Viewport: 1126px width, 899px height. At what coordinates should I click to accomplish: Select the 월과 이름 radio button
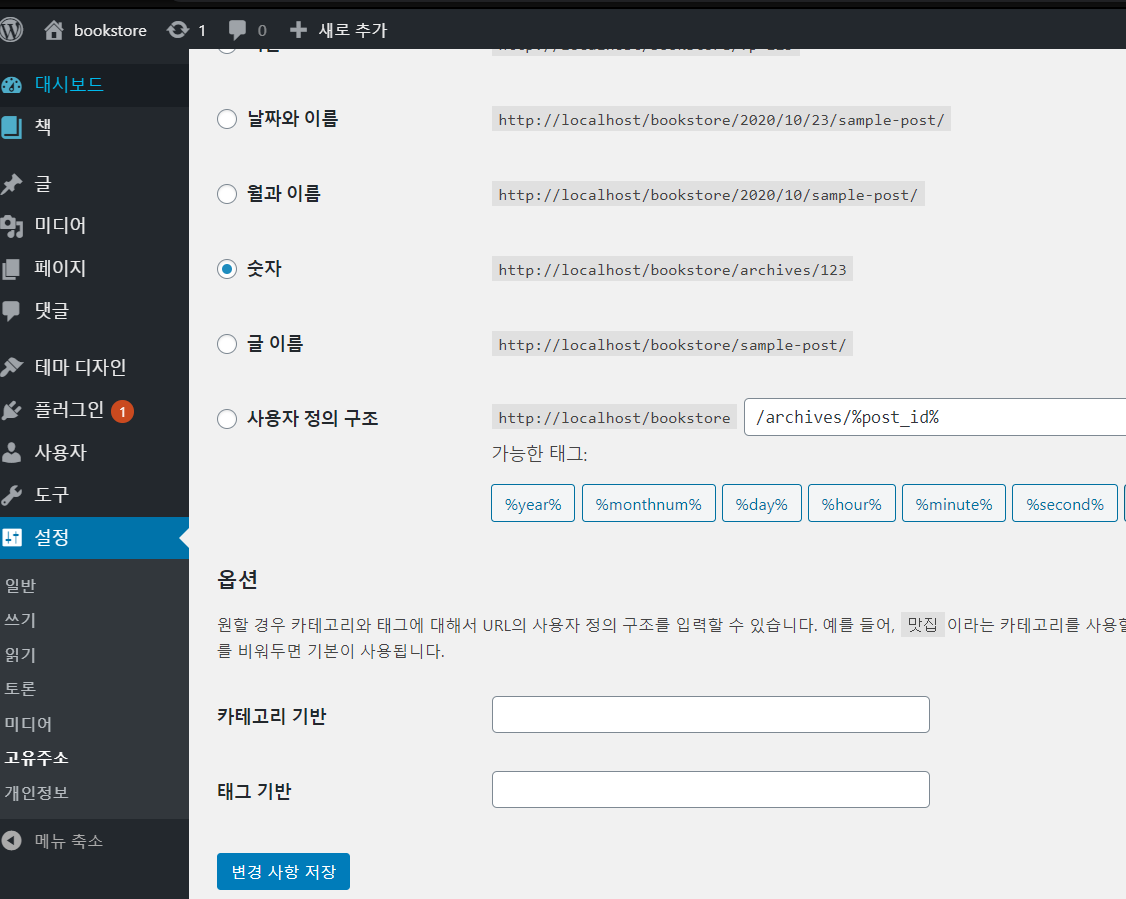pyautogui.click(x=227, y=194)
